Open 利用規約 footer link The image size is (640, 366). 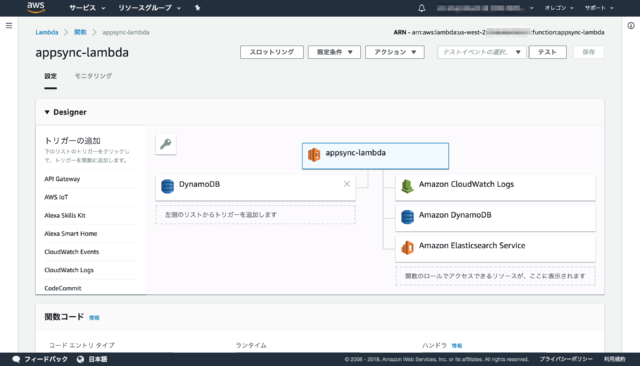tap(614, 359)
